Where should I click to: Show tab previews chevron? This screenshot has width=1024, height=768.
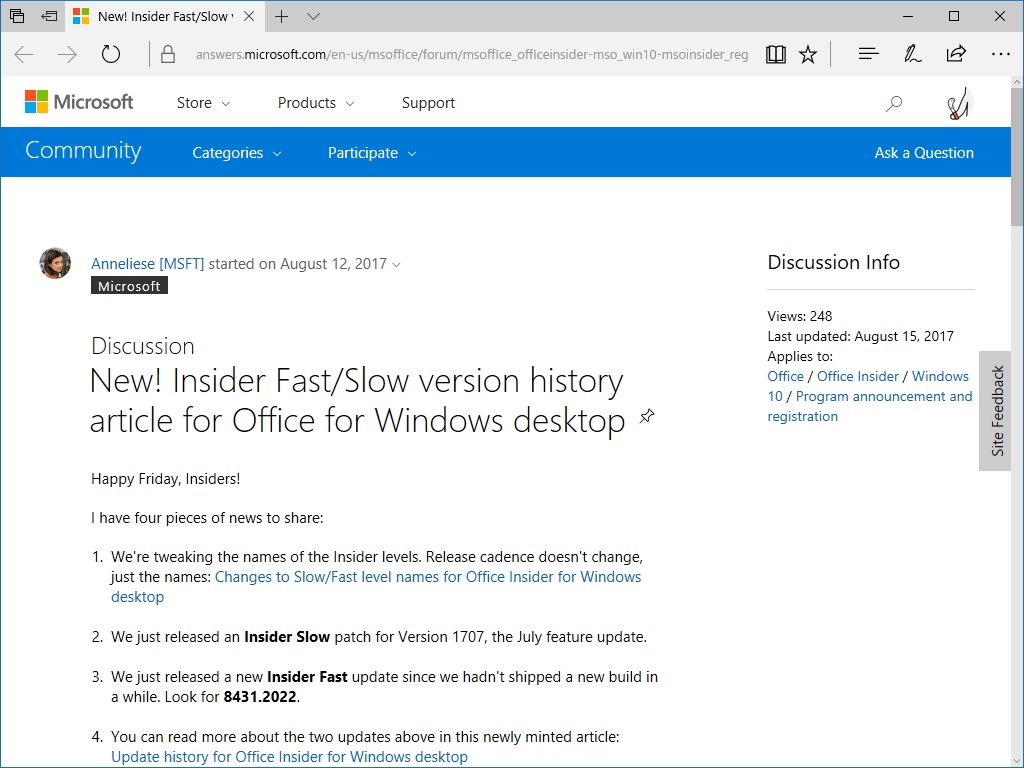[313, 16]
